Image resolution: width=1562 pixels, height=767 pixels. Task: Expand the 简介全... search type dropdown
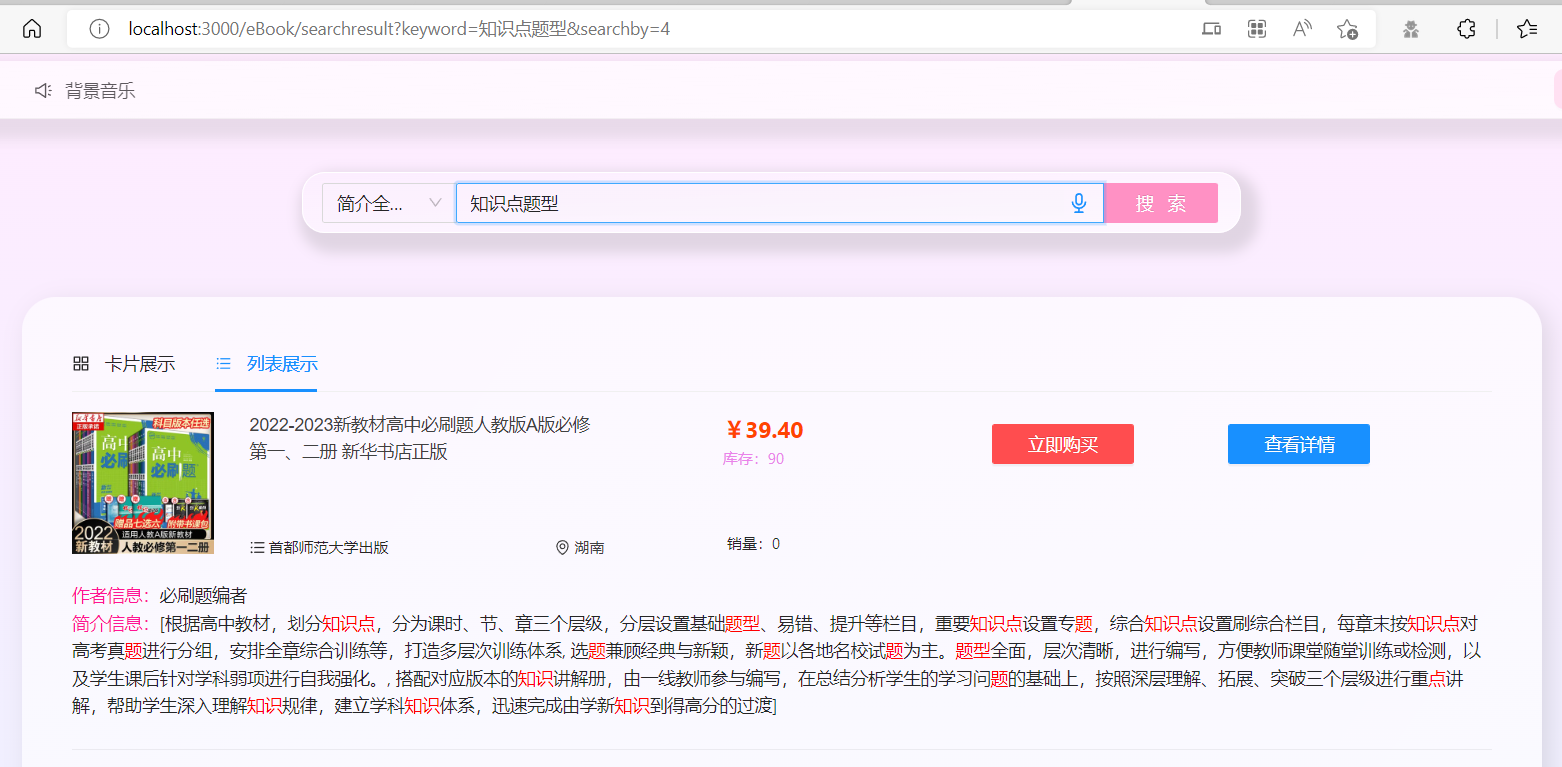point(388,203)
